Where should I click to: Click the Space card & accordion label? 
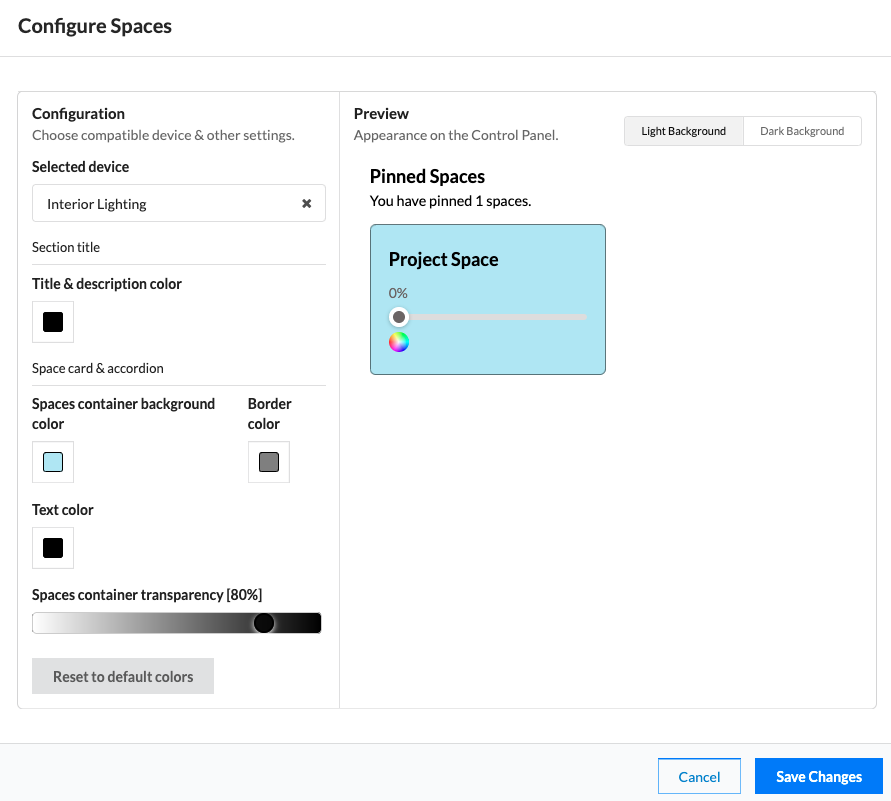(98, 368)
